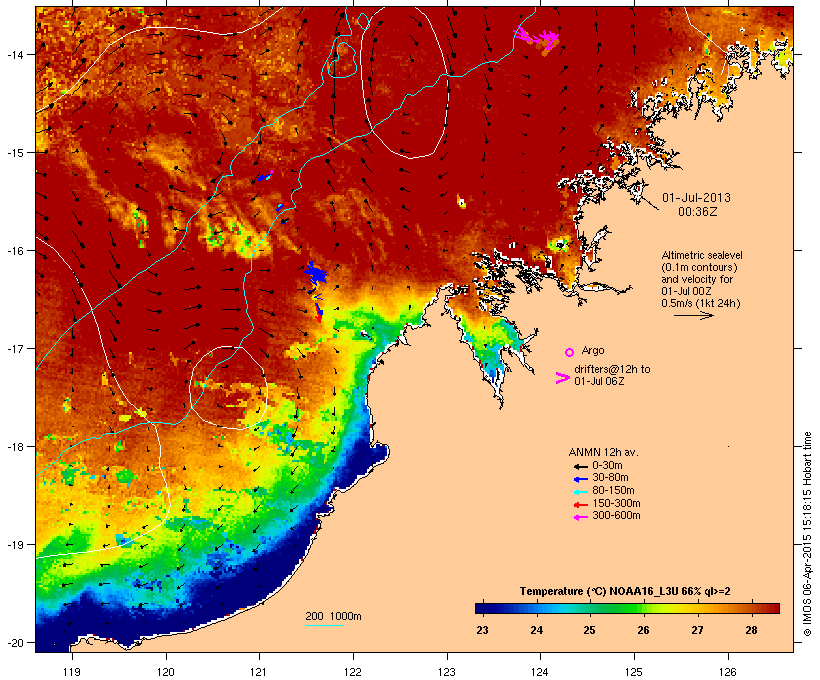Click the 'Temperature (°C) NOAA16_L3U 66% ql>=2' title
820x680 pixels.
click(x=625, y=592)
